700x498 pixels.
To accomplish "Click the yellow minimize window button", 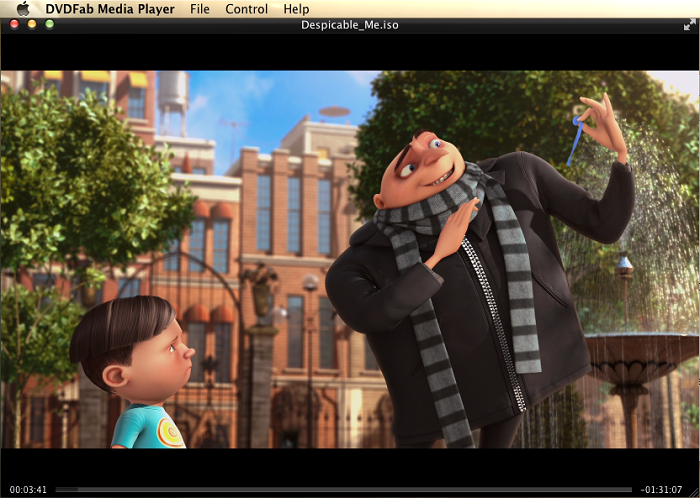I will click(32, 24).
